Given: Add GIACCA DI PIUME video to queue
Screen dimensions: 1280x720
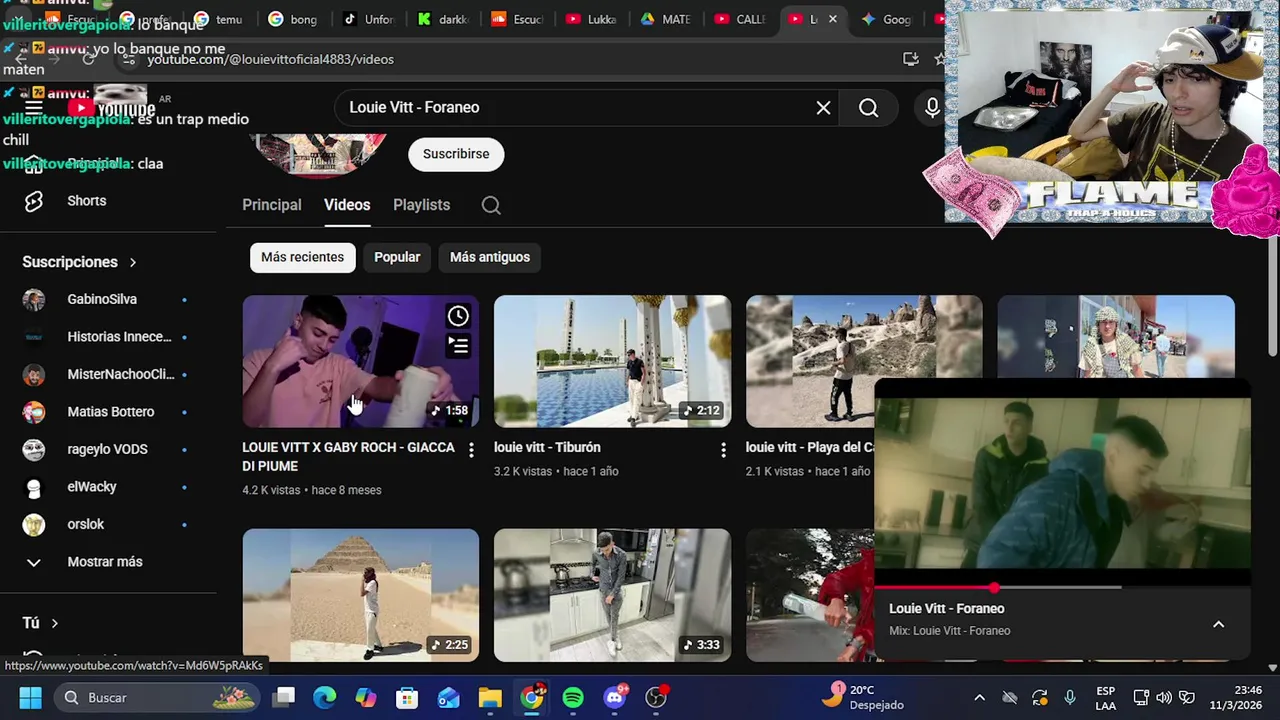Looking at the screenshot, I should pos(458,346).
